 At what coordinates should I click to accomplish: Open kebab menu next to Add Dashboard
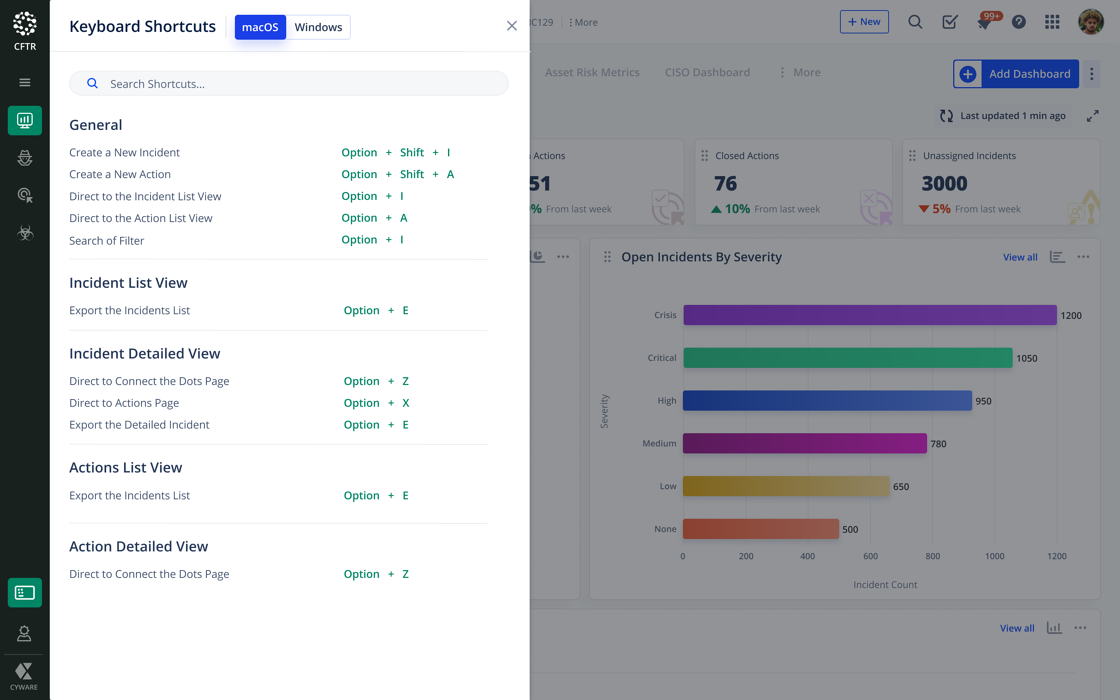[x=1092, y=74]
